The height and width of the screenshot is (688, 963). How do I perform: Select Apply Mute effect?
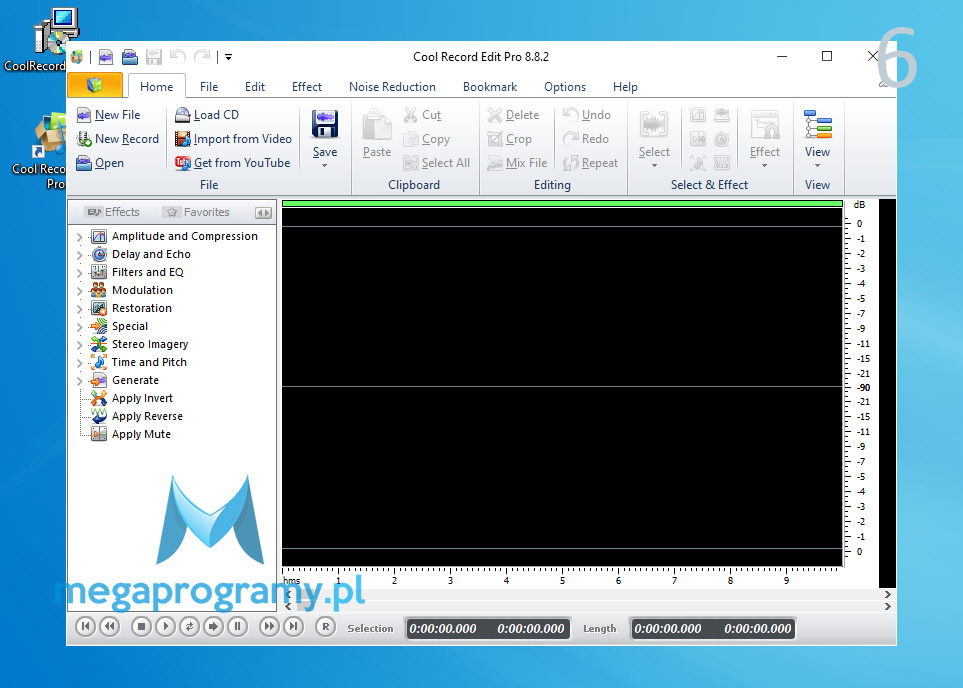131,434
